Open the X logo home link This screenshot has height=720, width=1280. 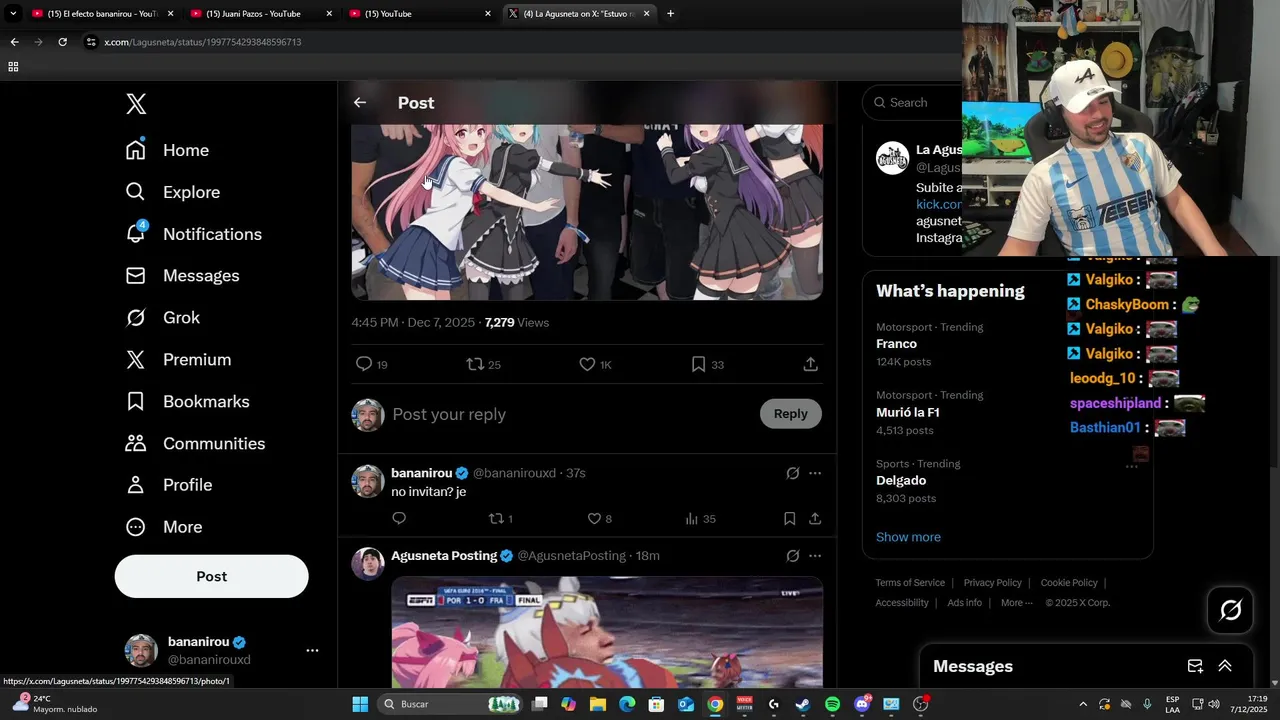coord(136,104)
